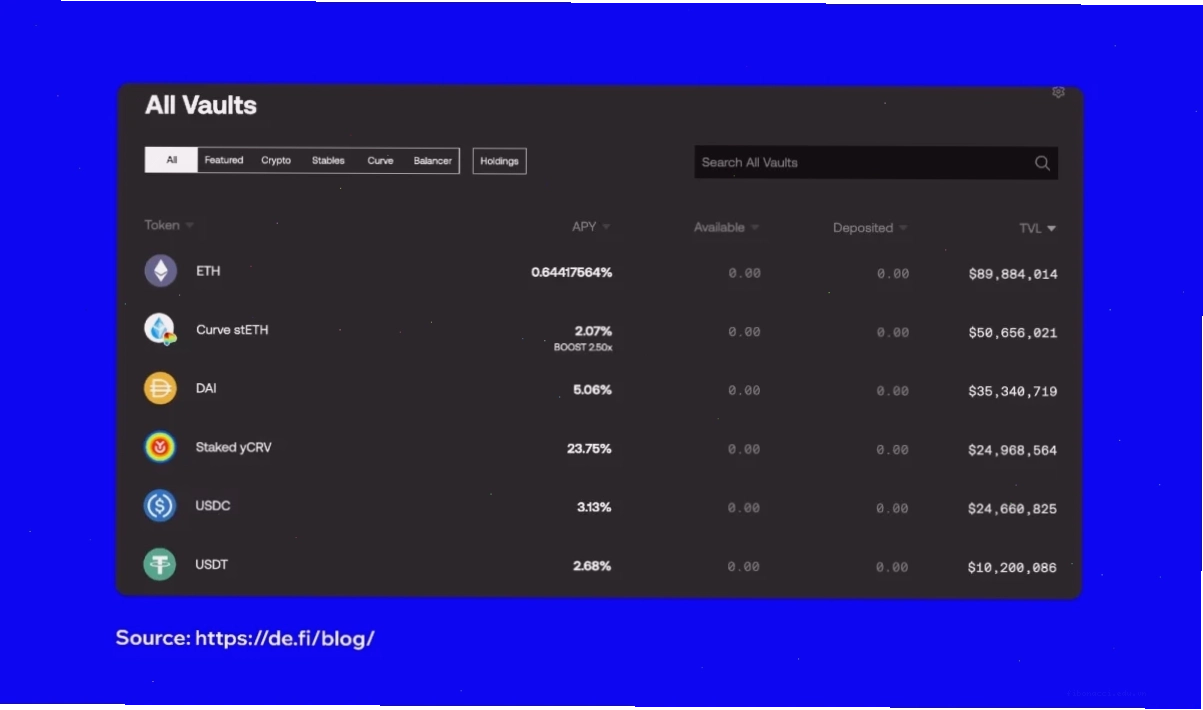Click the DAI TVL $35,340,719
The height and width of the screenshot is (710, 1203).
(1013, 391)
